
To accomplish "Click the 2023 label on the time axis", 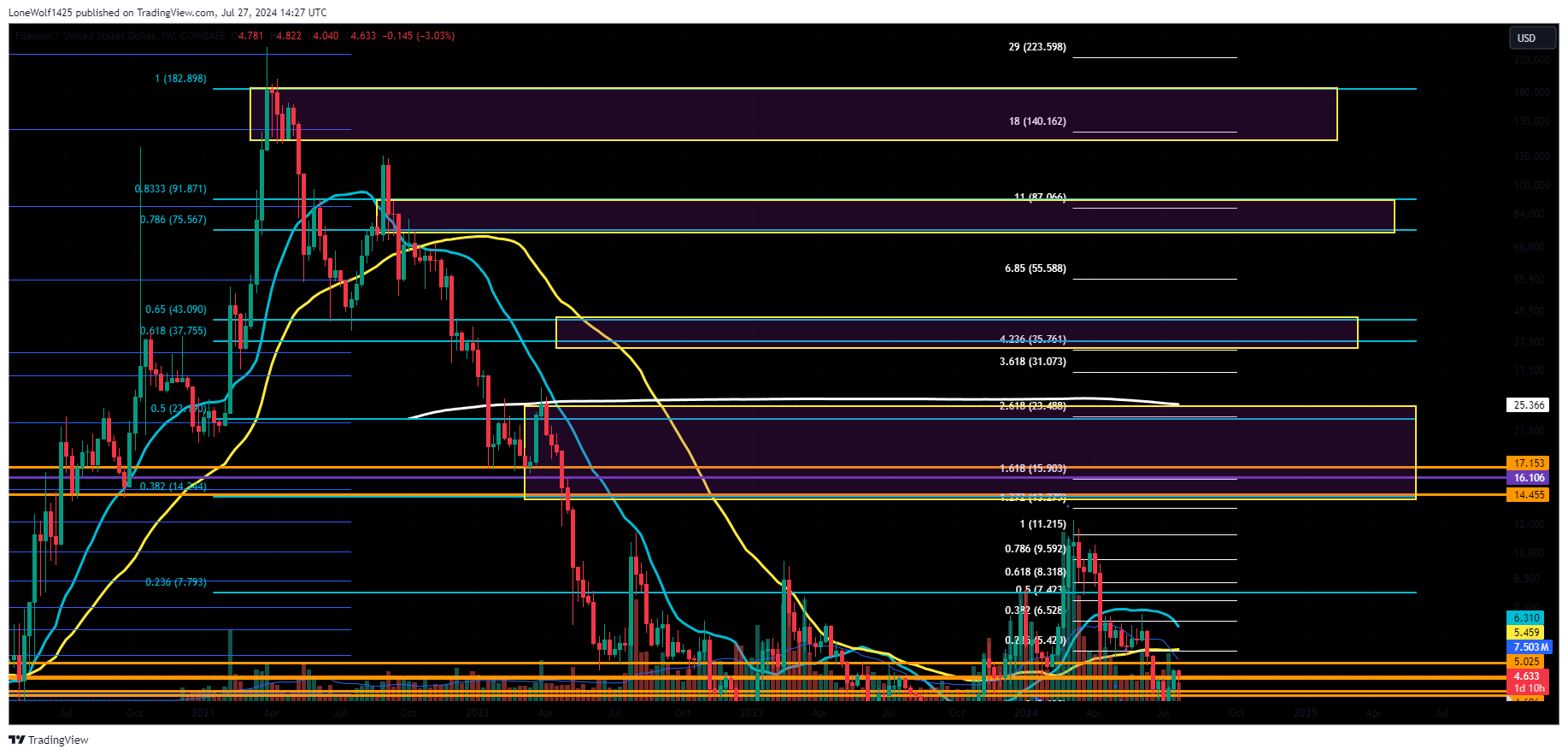I will pyautogui.click(x=751, y=713).
